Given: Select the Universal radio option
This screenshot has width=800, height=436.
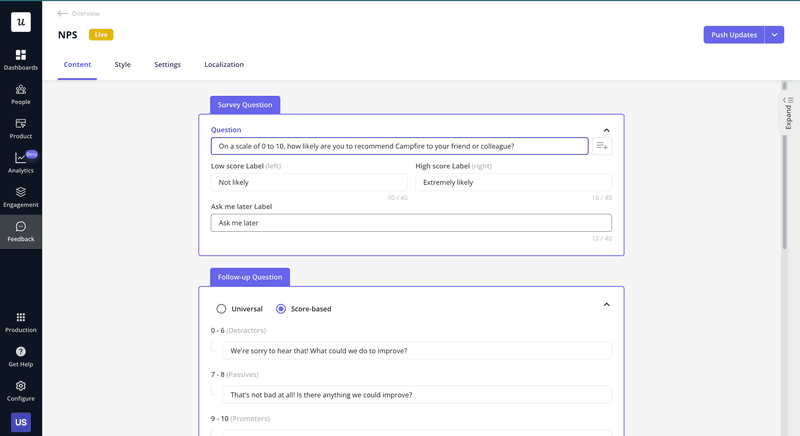Looking at the screenshot, I should coord(222,309).
